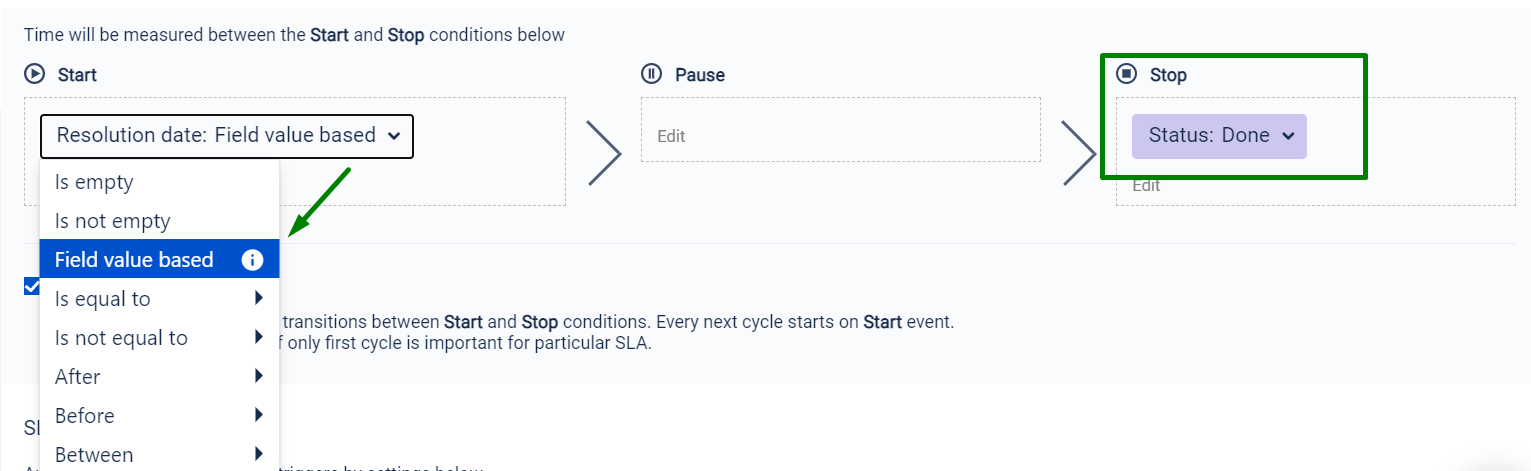The width and height of the screenshot is (1531, 471).
Task: Select 'Is empty' option
Action: tap(94, 182)
